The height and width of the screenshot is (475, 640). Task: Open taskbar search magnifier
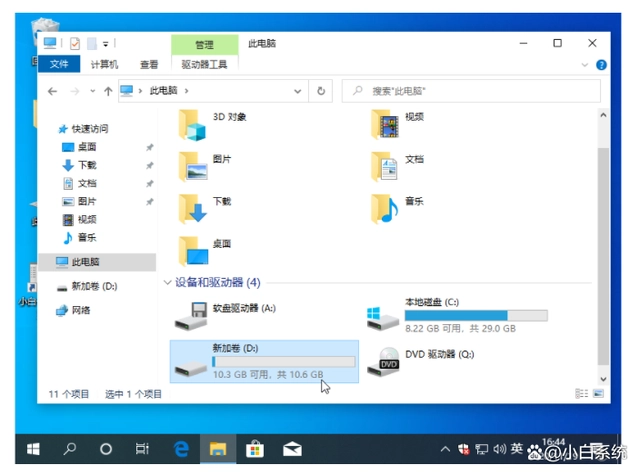[x=69, y=449]
